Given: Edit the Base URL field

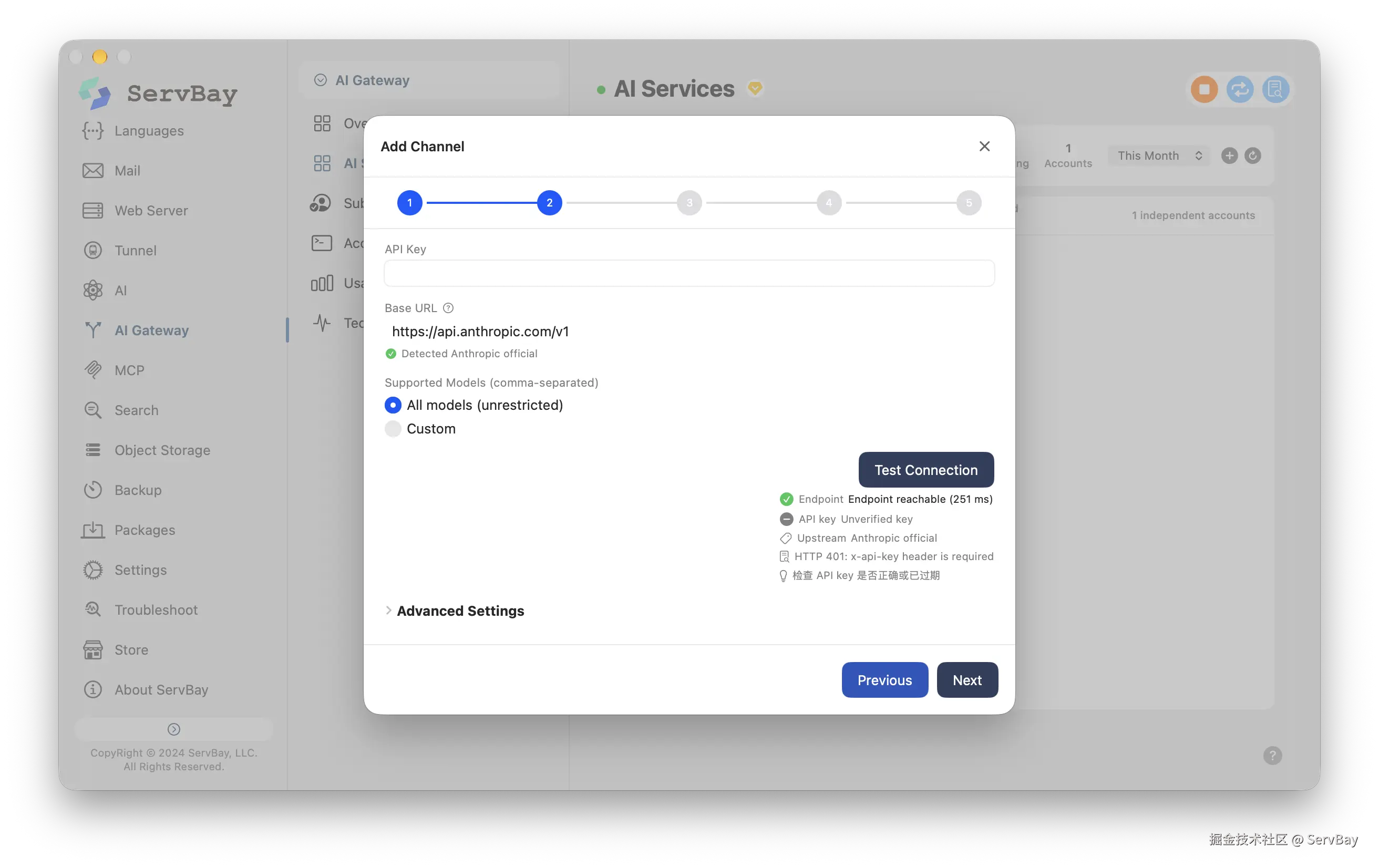Looking at the screenshot, I should click(689, 332).
